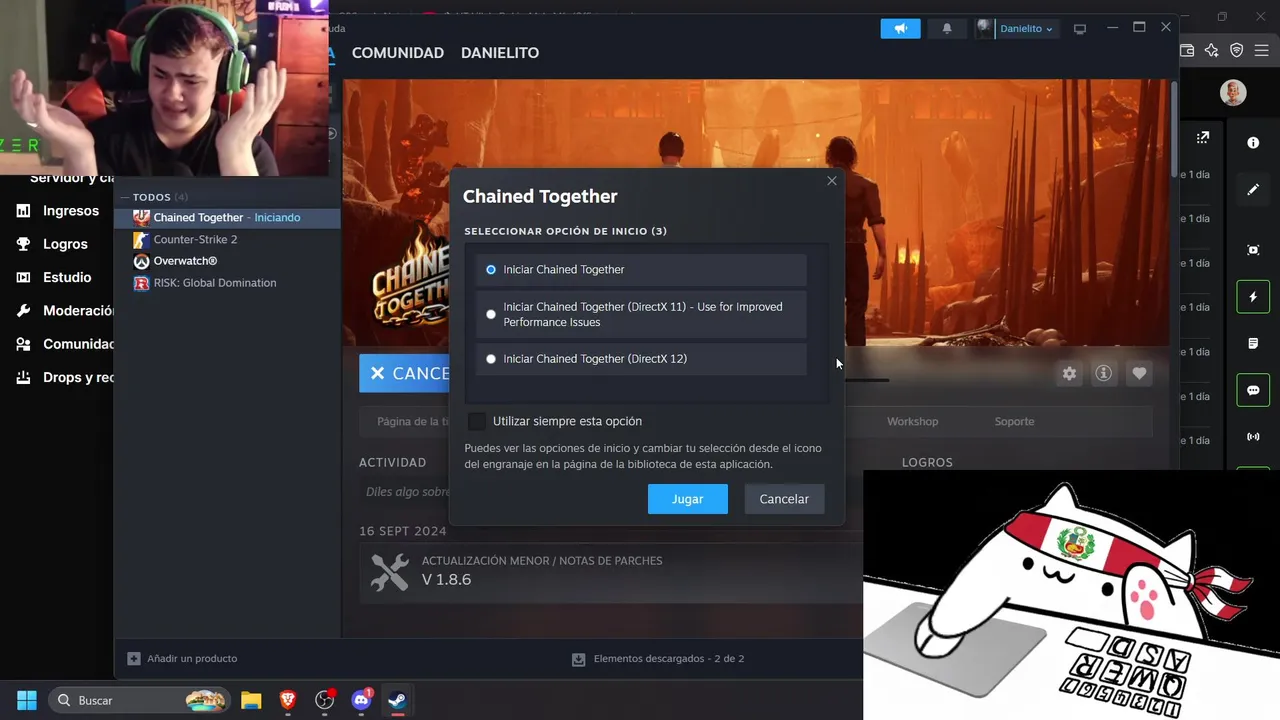Click the pop-out arrow icon in browser panel
1280x720 pixels.
1202,137
